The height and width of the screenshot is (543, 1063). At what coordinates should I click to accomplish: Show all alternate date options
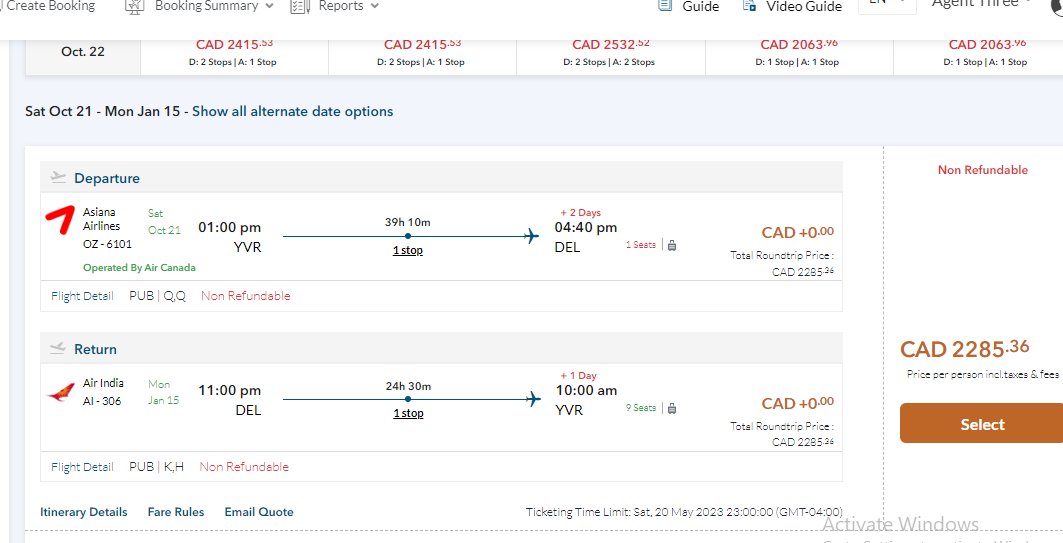[x=292, y=112]
